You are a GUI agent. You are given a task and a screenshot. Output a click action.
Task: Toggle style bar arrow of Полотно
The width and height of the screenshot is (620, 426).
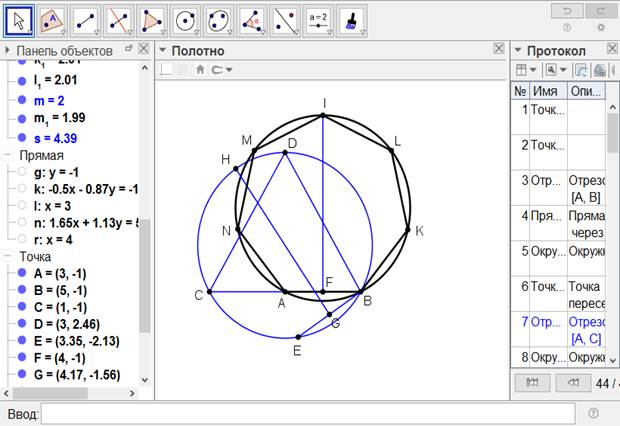[x=162, y=50]
